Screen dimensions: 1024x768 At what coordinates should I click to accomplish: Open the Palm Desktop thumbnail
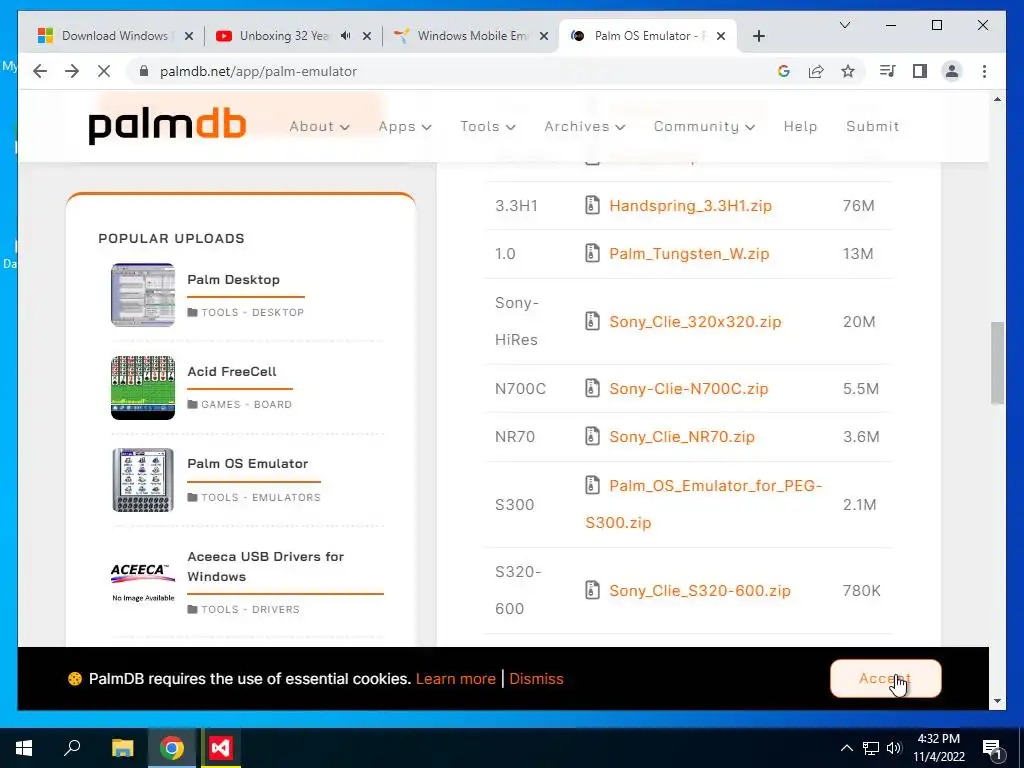tap(143, 295)
